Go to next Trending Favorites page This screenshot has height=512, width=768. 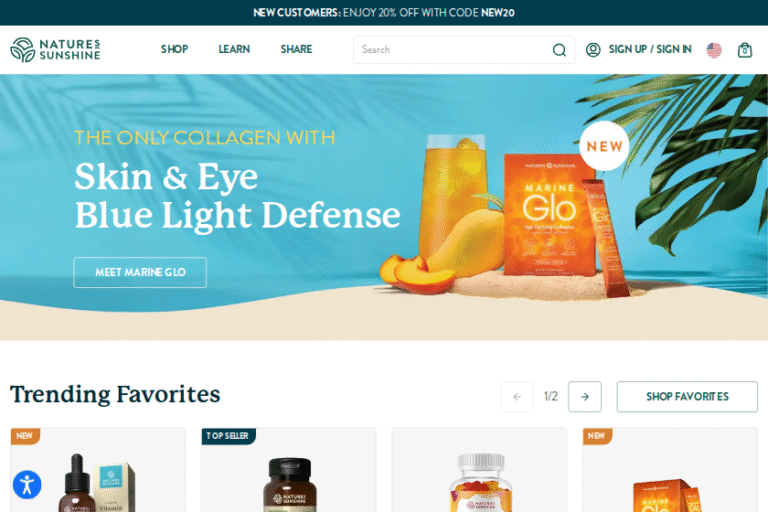coord(585,396)
